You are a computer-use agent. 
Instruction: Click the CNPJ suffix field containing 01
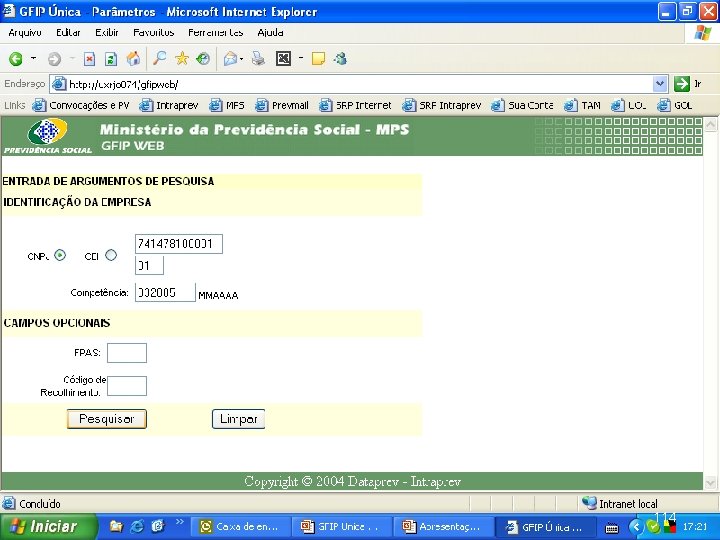point(149,265)
